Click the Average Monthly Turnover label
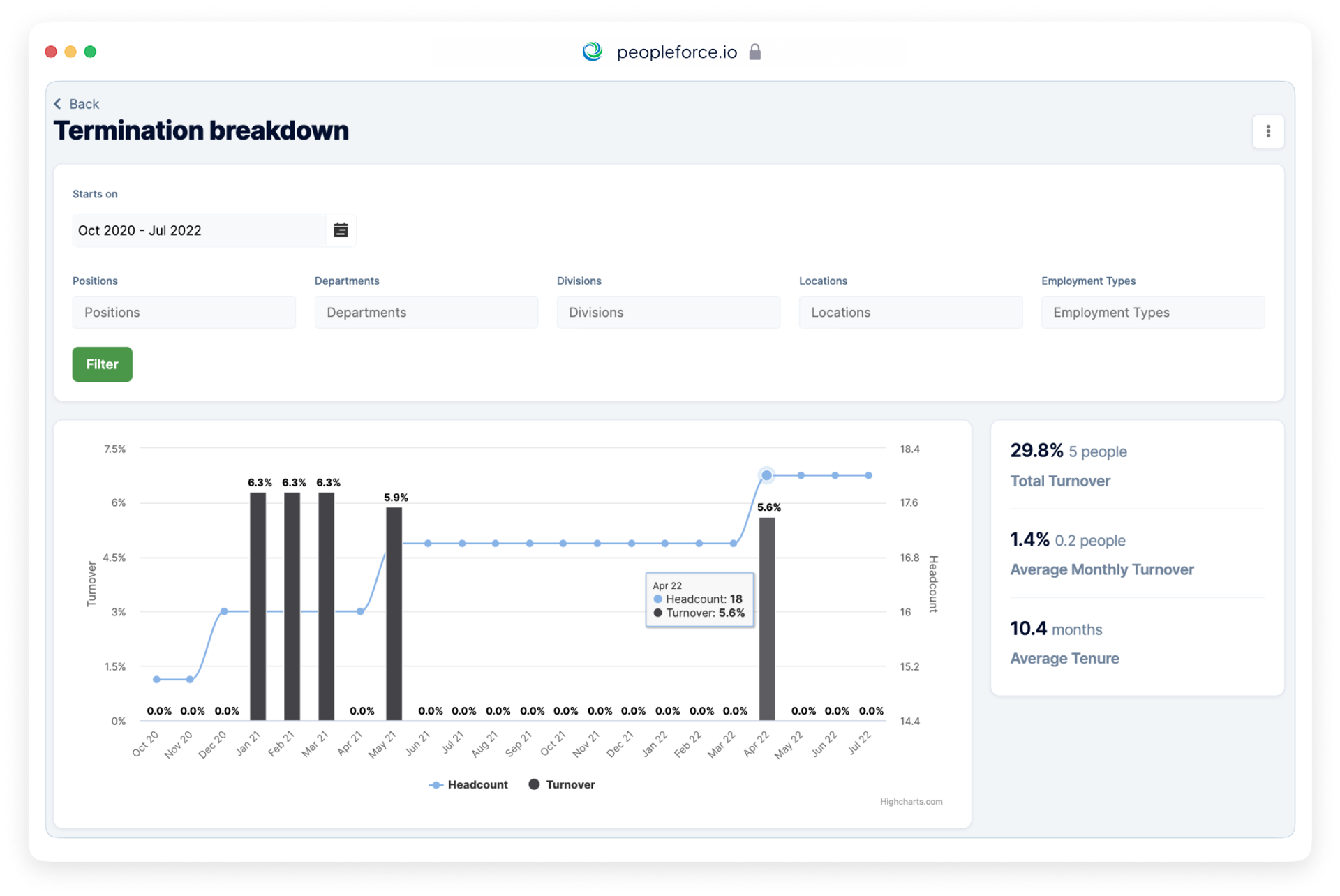This screenshot has width=1340, height=896. pos(1102,569)
